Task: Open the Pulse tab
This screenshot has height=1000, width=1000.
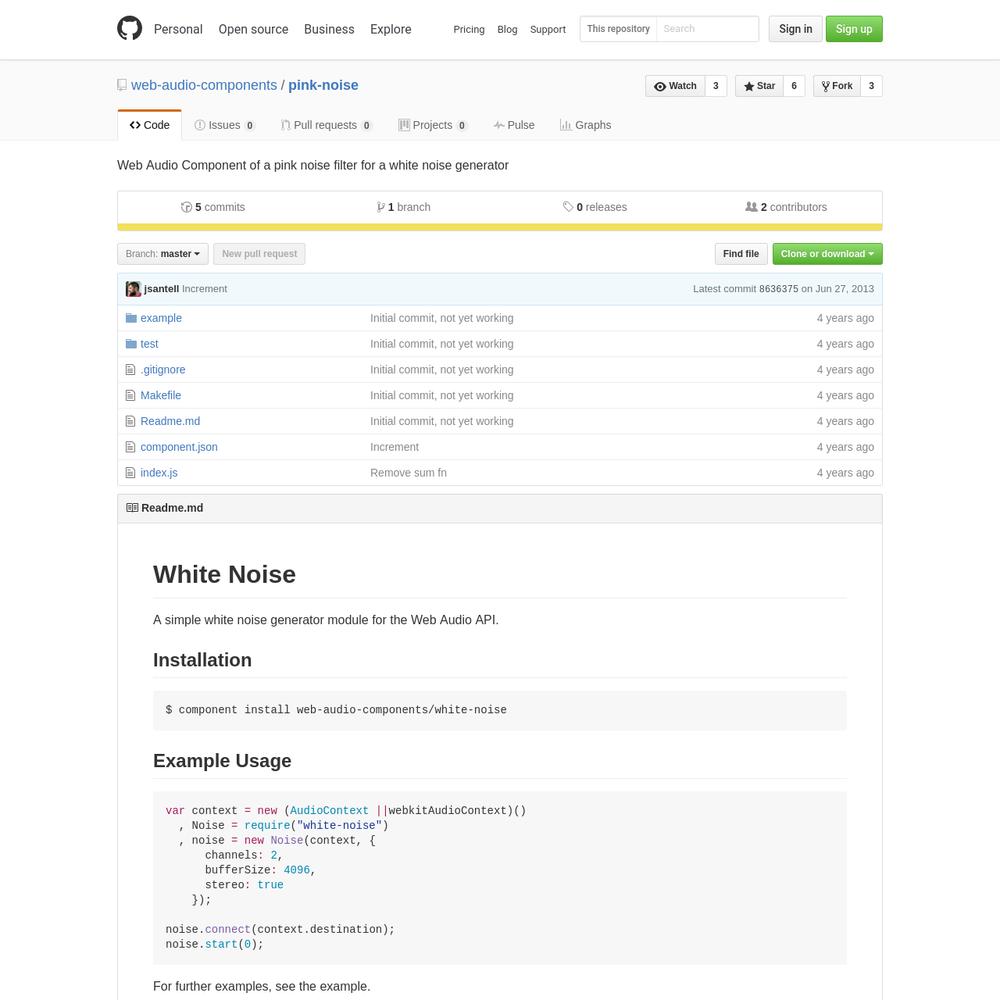Action: [x=514, y=125]
